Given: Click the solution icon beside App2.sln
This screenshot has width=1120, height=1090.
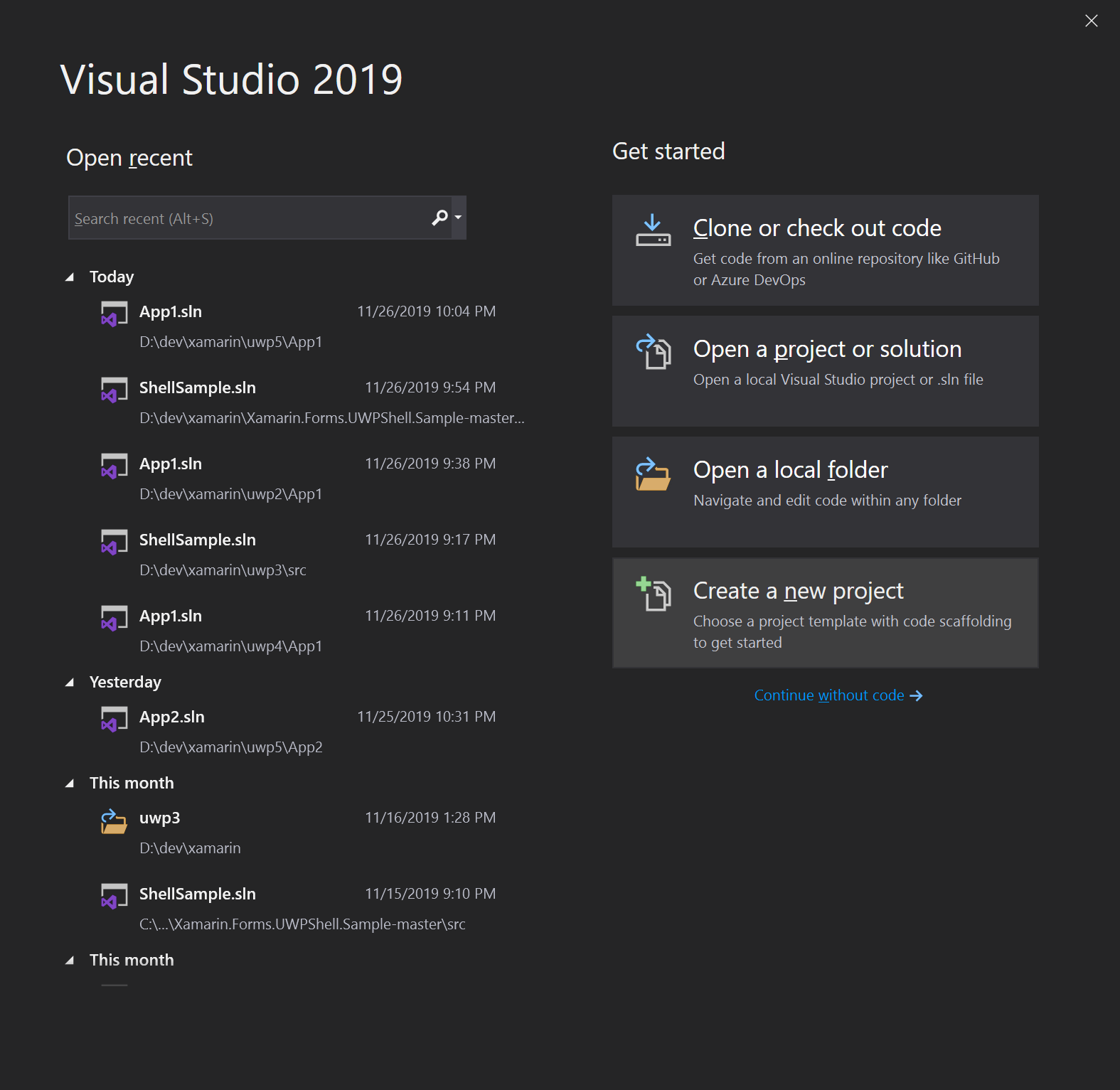Looking at the screenshot, I should point(114,719).
